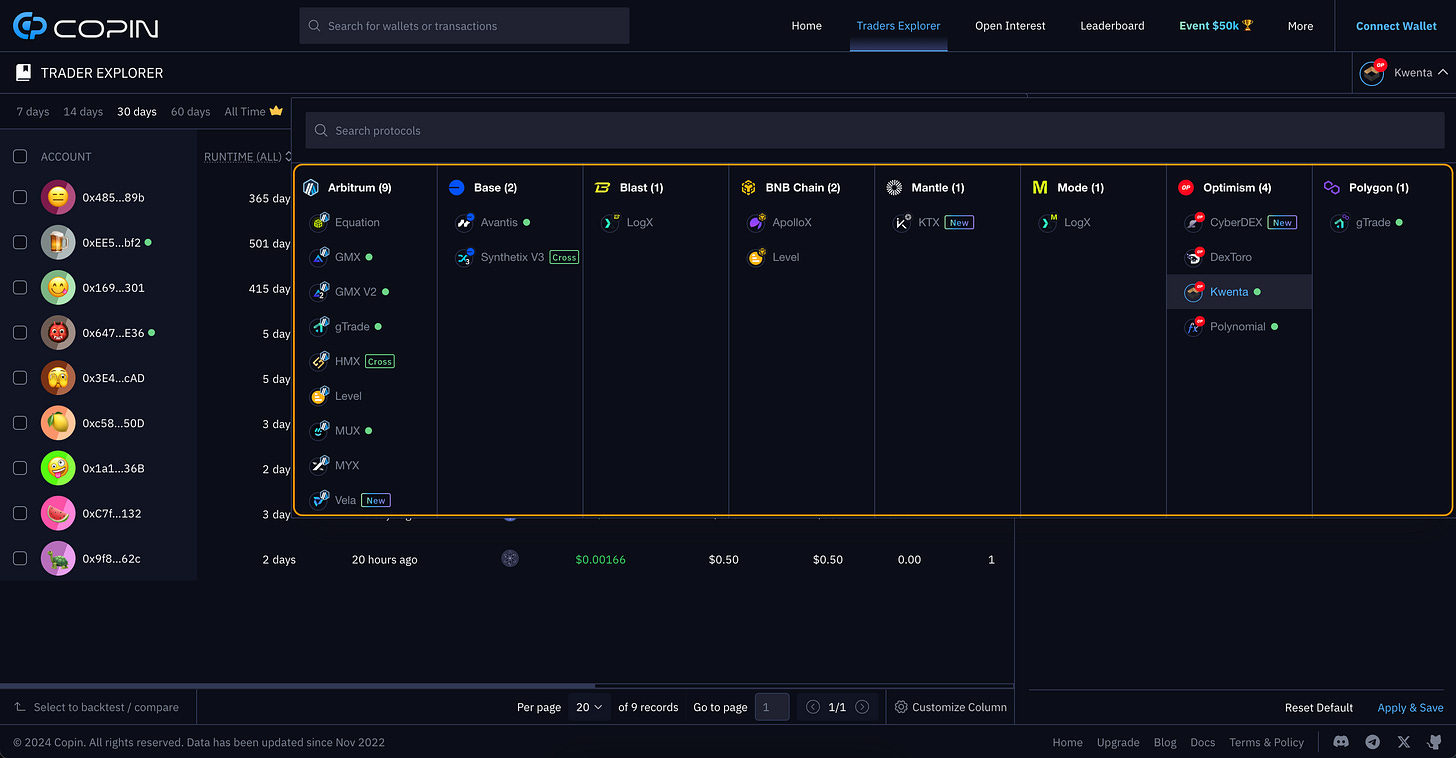Toggle the select-all ACCOUNT checkbox

pos(20,156)
